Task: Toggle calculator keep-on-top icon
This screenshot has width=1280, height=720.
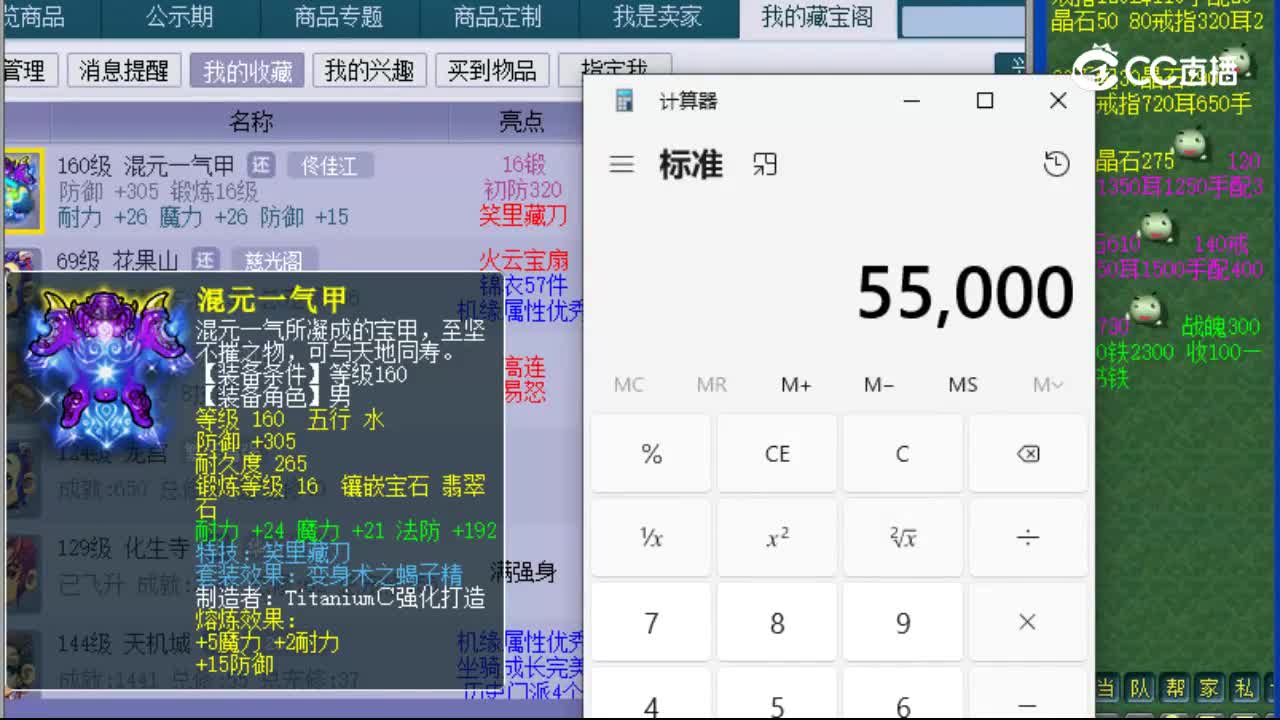Action: (765, 165)
